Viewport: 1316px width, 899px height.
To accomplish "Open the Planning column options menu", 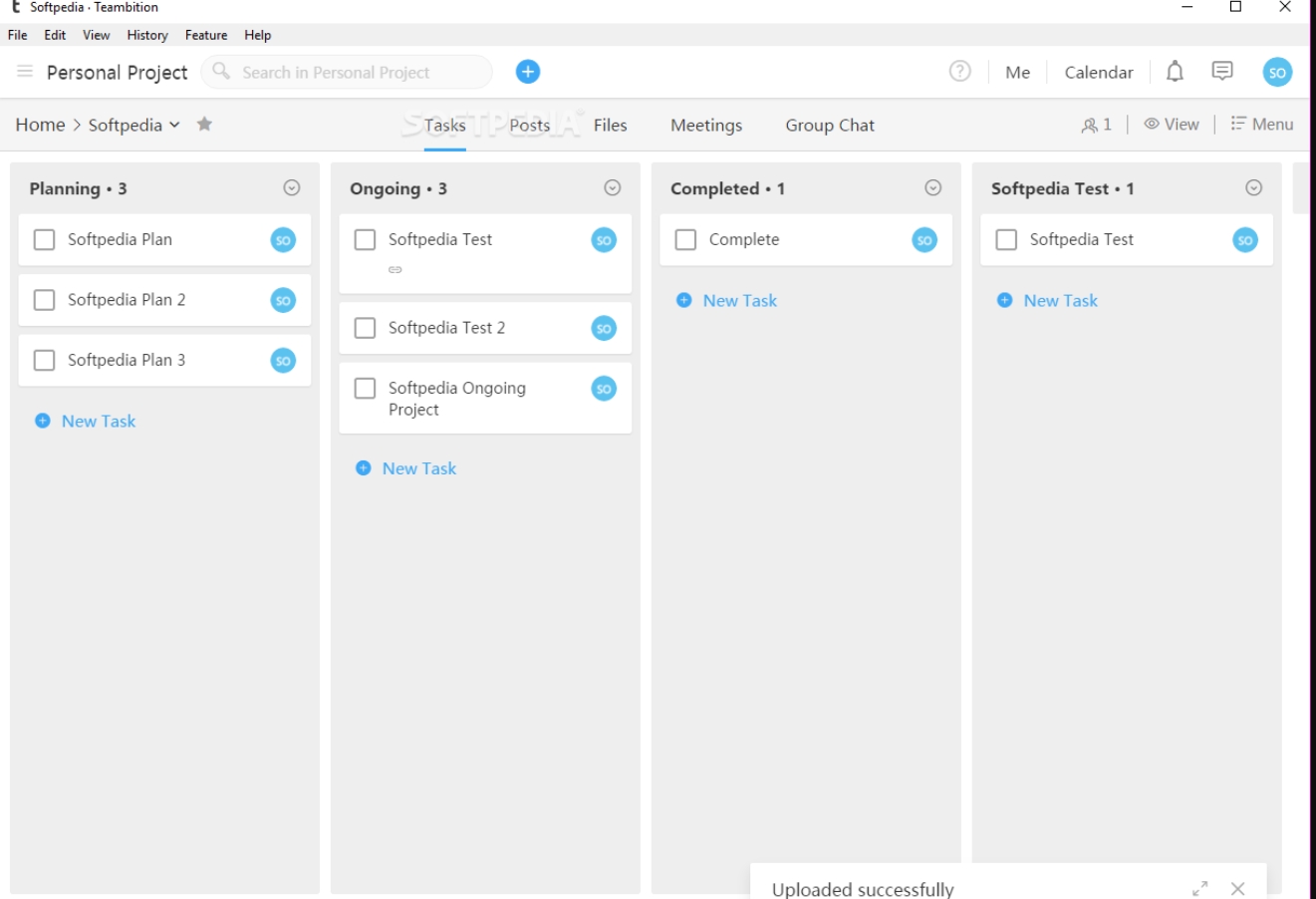I will [x=292, y=188].
